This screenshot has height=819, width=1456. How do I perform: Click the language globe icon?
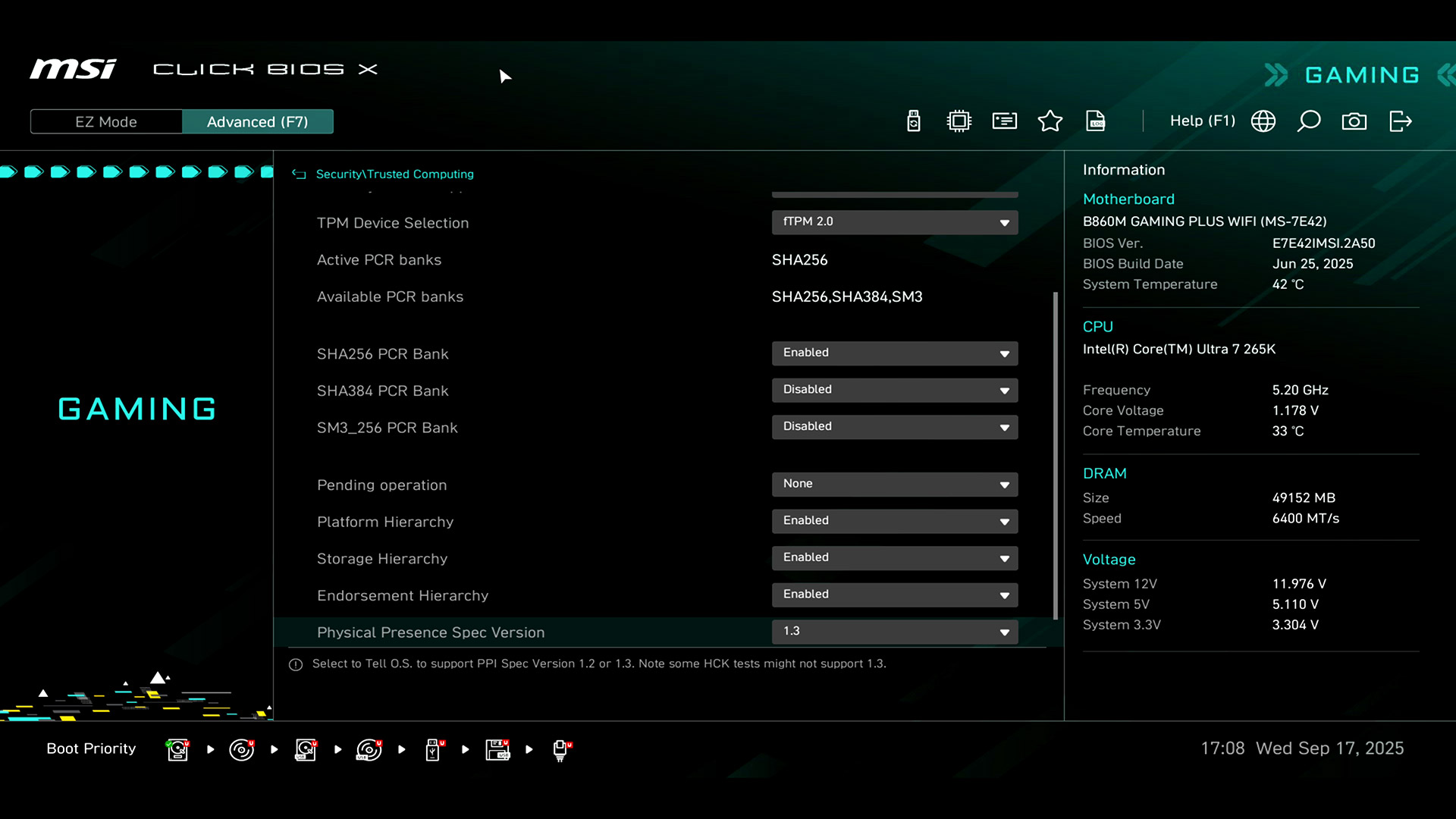pos(1263,121)
